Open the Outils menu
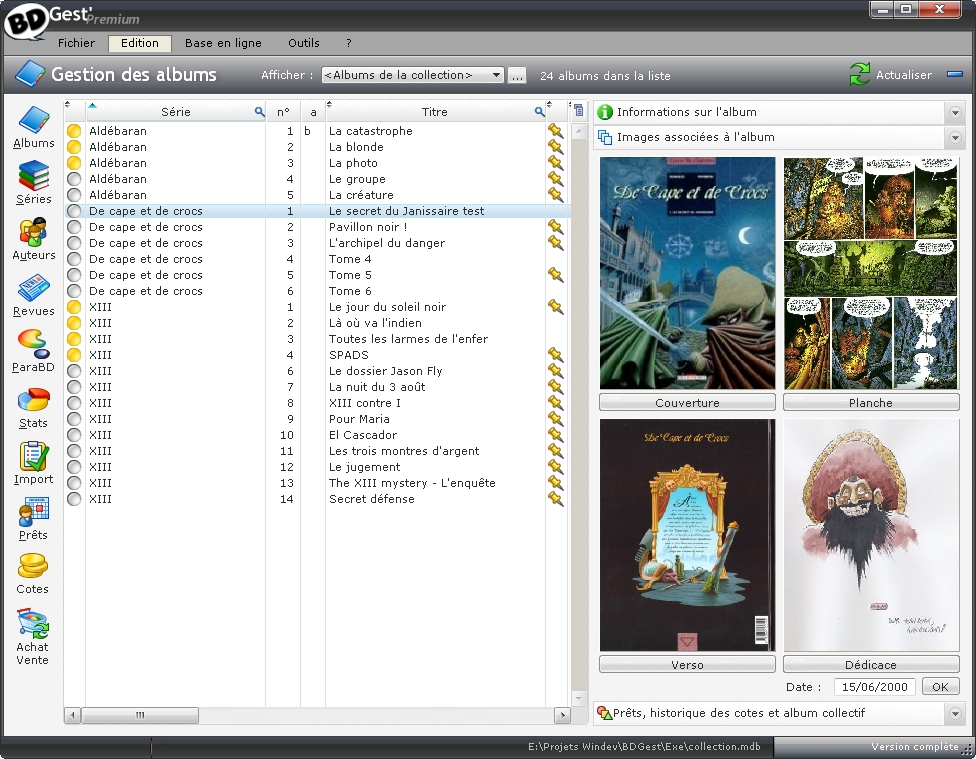 [x=304, y=43]
